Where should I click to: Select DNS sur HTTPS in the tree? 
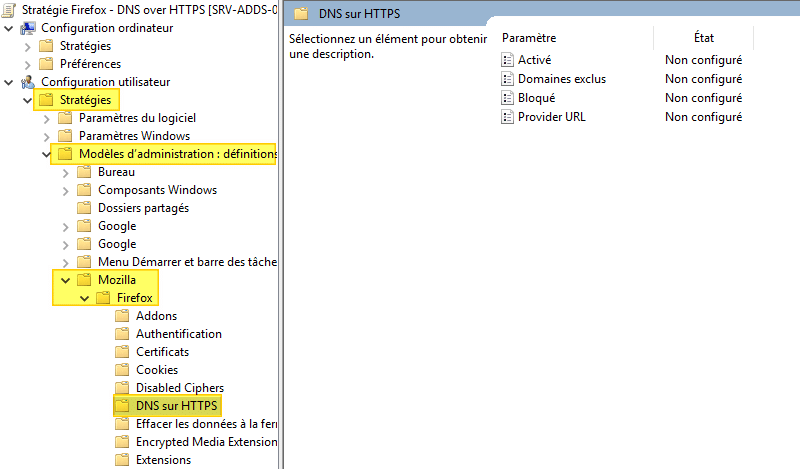point(177,406)
